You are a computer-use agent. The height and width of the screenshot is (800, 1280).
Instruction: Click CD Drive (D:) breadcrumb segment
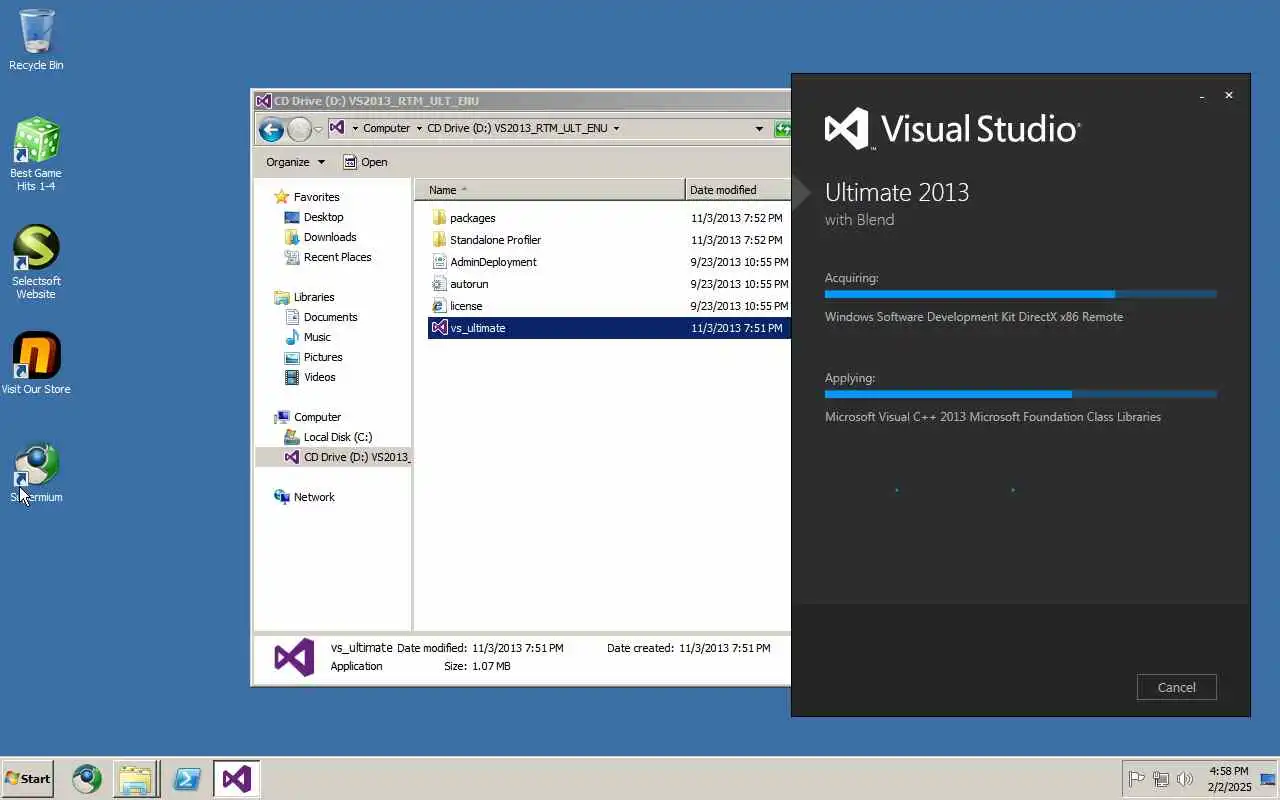tap(517, 128)
